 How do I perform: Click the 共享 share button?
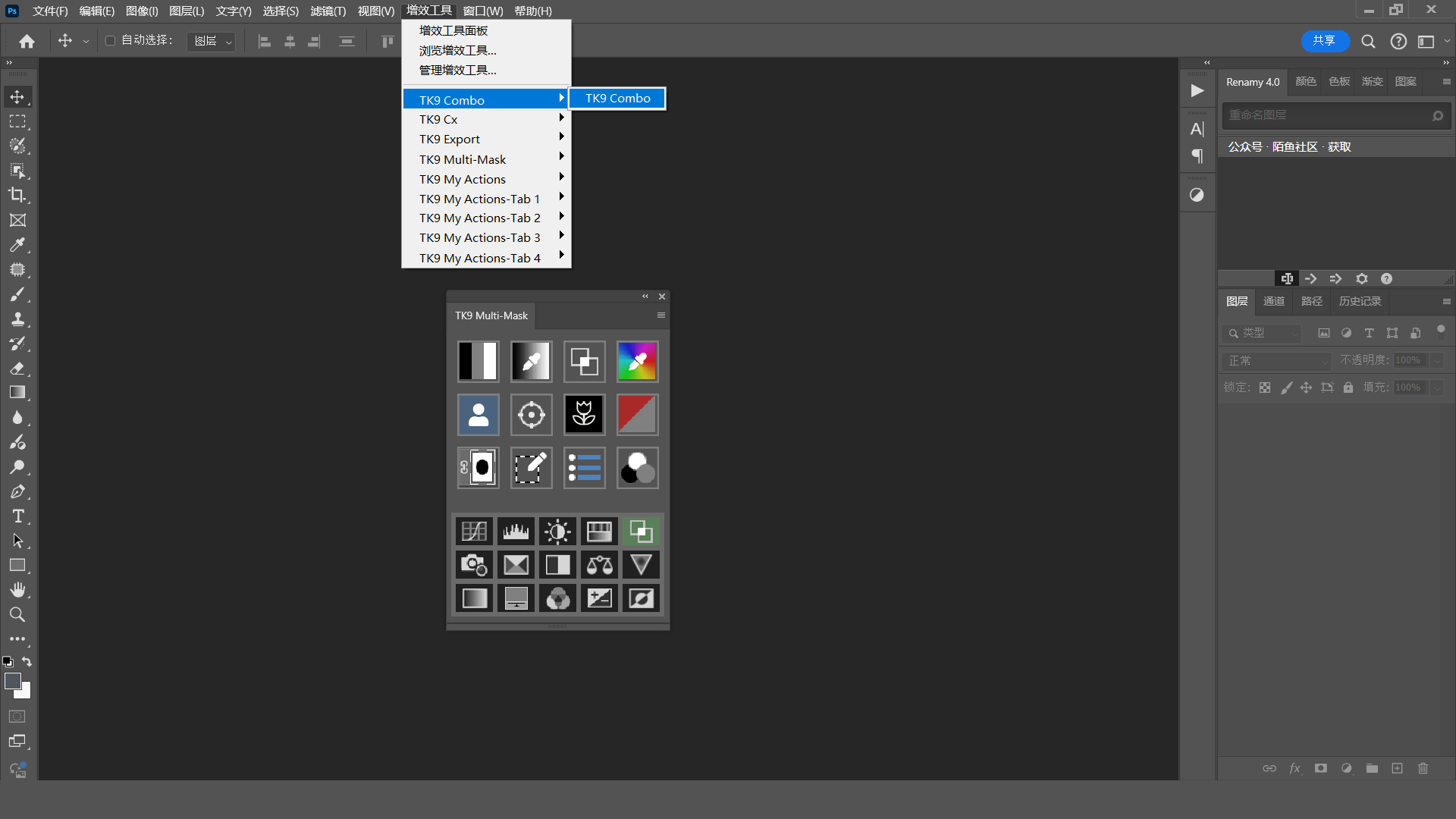[1325, 41]
